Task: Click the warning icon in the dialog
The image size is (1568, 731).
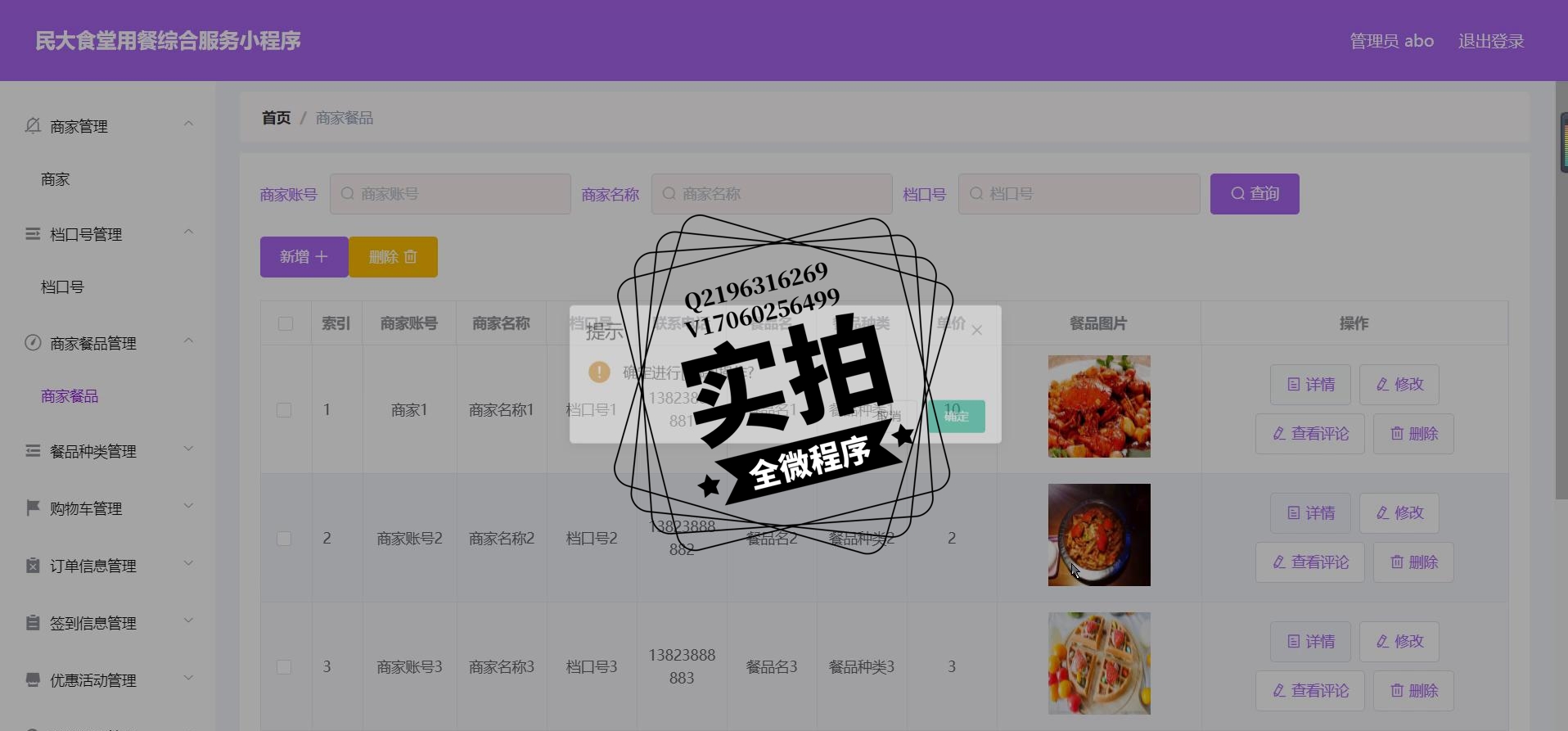Action: 599,372
